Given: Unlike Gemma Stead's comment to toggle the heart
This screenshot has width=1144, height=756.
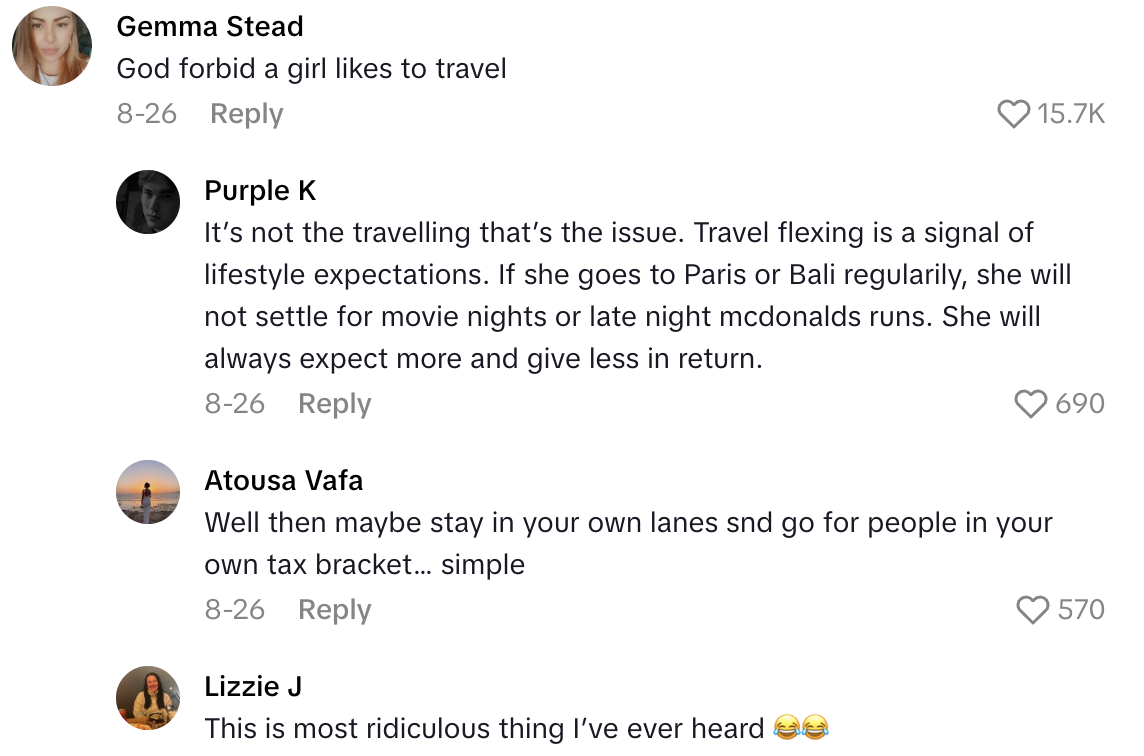Looking at the screenshot, I should 1013,114.
